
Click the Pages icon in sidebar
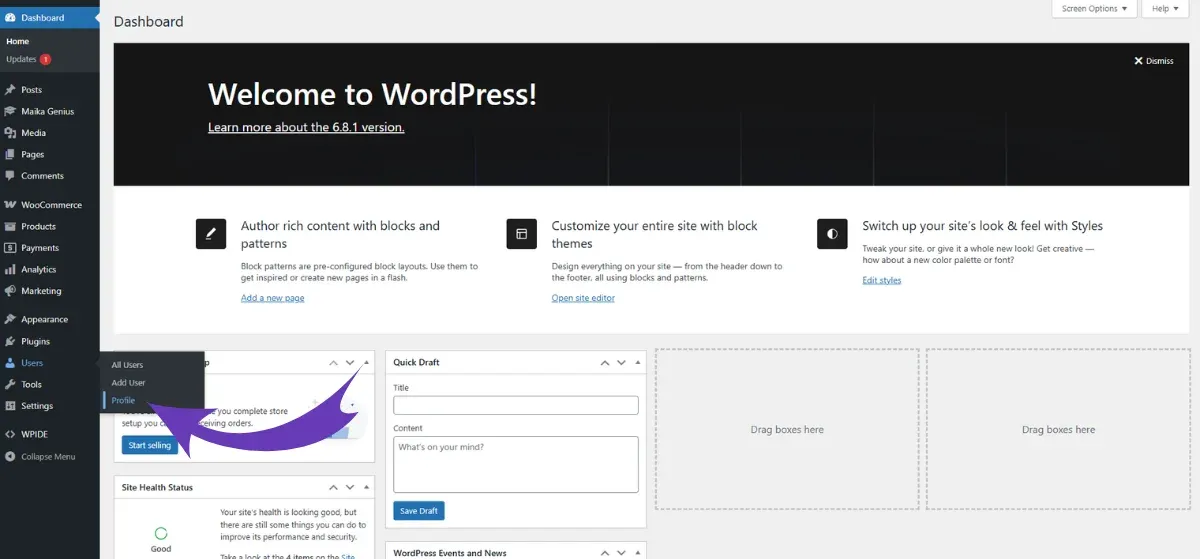coord(10,155)
